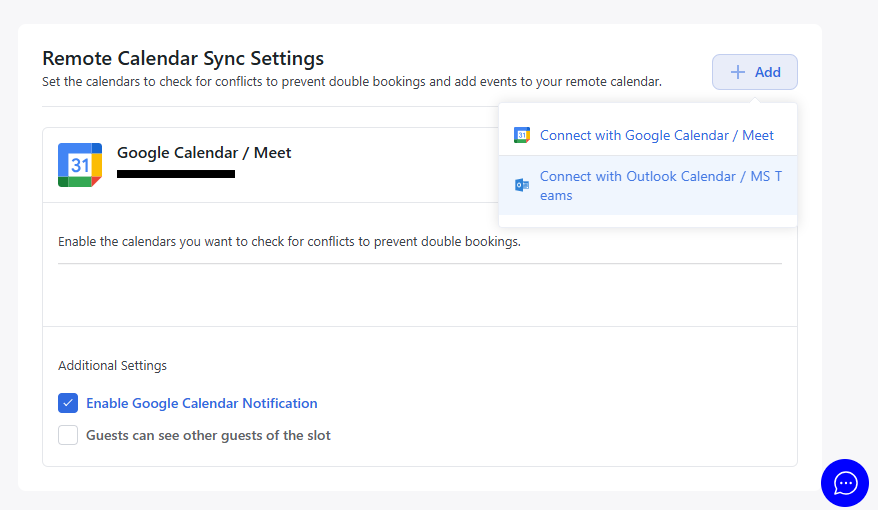The height and width of the screenshot is (510, 878).
Task: Click the empty calendar list area
Action: pyautogui.click(x=419, y=295)
